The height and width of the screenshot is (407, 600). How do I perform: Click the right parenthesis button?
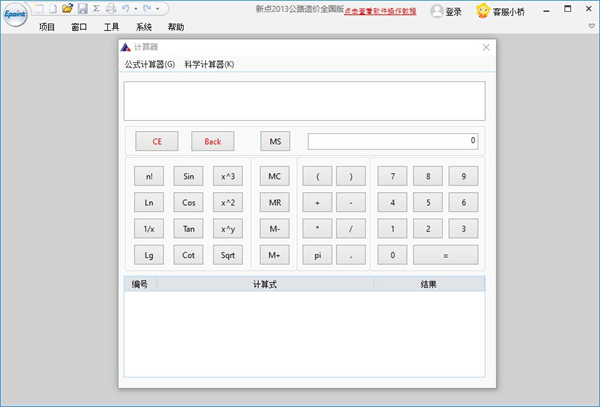(x=351, y=176)
